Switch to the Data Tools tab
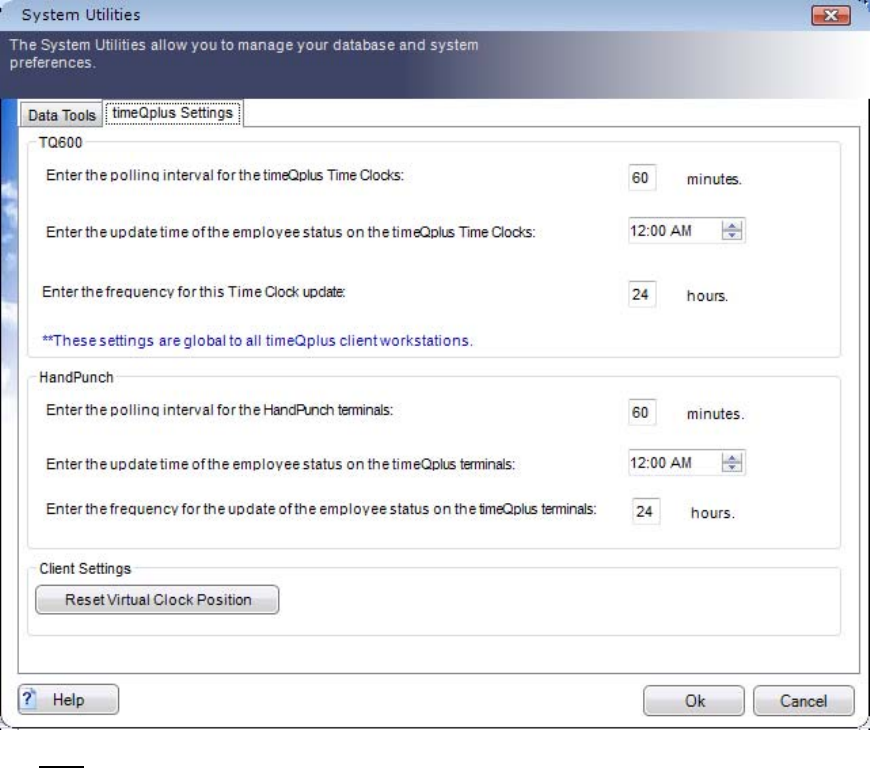870x768 pixels. (x=62, y=115)
